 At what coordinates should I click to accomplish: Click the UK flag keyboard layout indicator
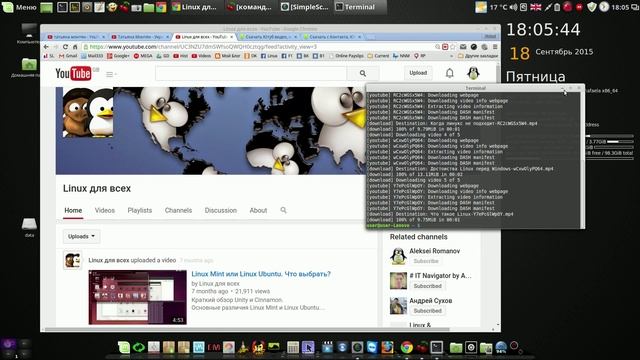pyautogui.click(x=536, y=7)
